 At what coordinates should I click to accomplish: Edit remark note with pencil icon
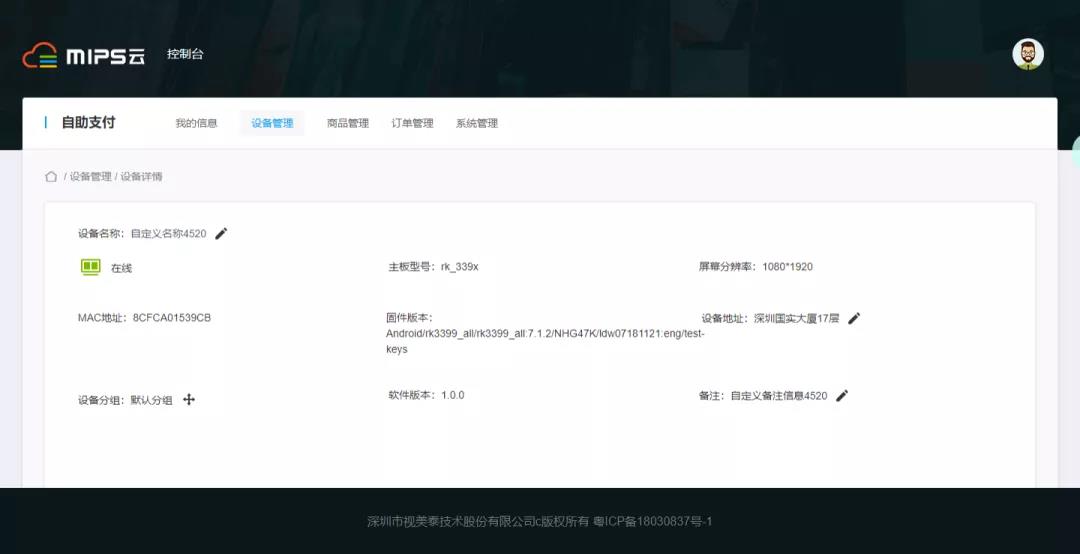click(842, 396)
